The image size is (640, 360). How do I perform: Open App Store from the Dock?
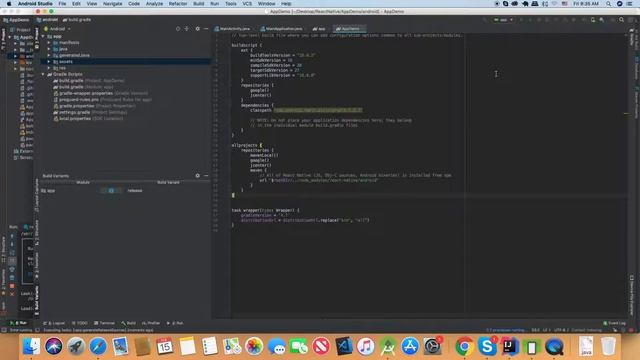coord(410,347)
